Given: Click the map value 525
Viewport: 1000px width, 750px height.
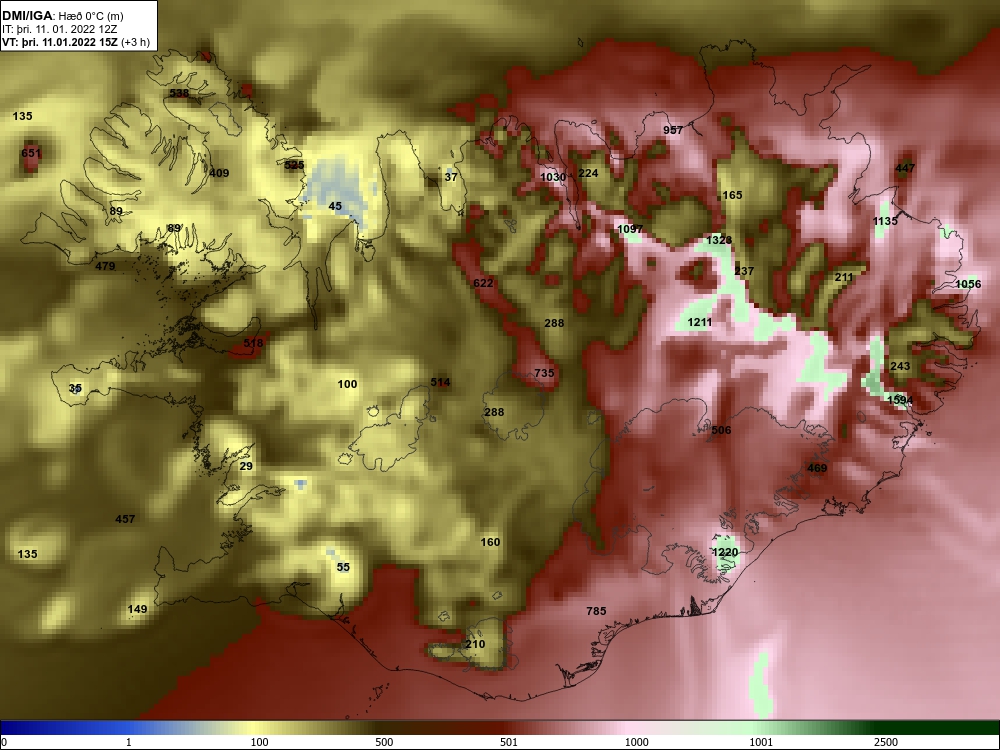Looking at the screenshot, I should 294,165.
